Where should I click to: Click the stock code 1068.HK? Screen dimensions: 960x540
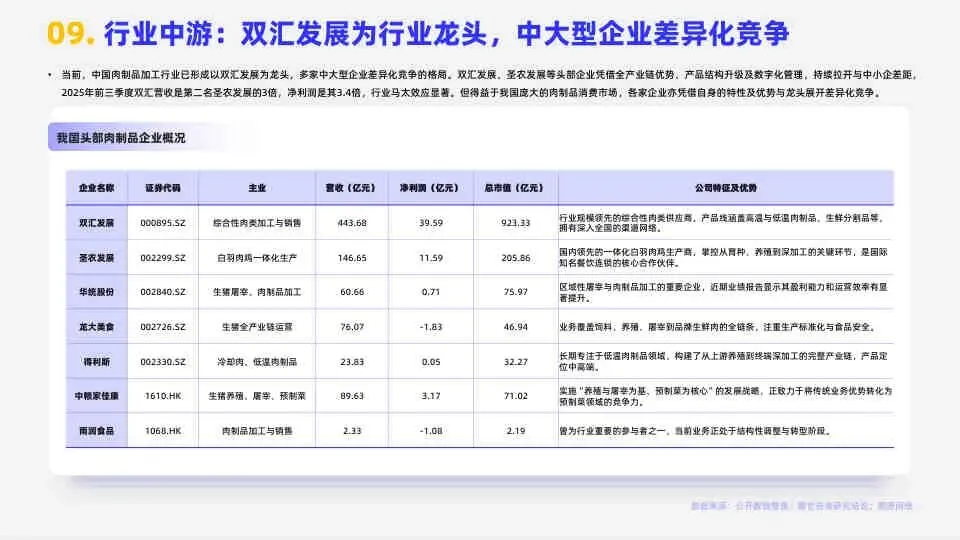[163, 431]
